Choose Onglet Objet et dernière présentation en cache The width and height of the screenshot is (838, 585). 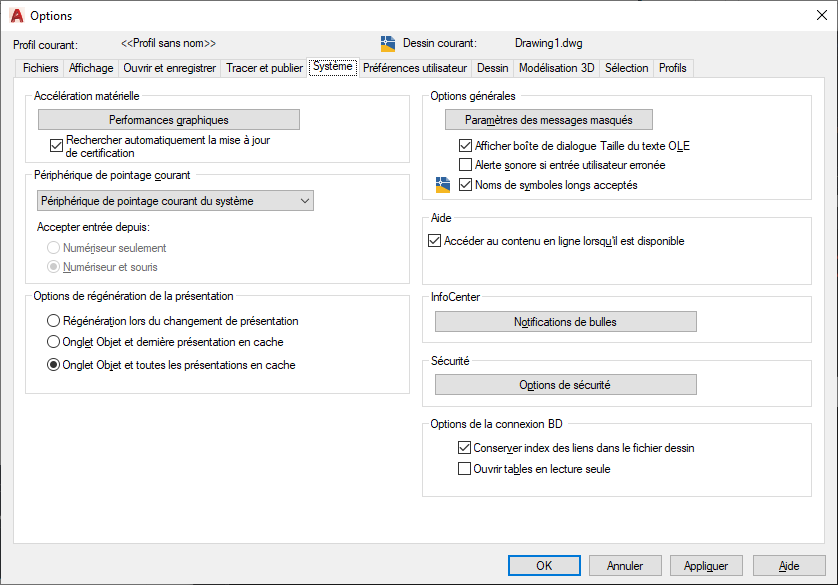[54, 342]
